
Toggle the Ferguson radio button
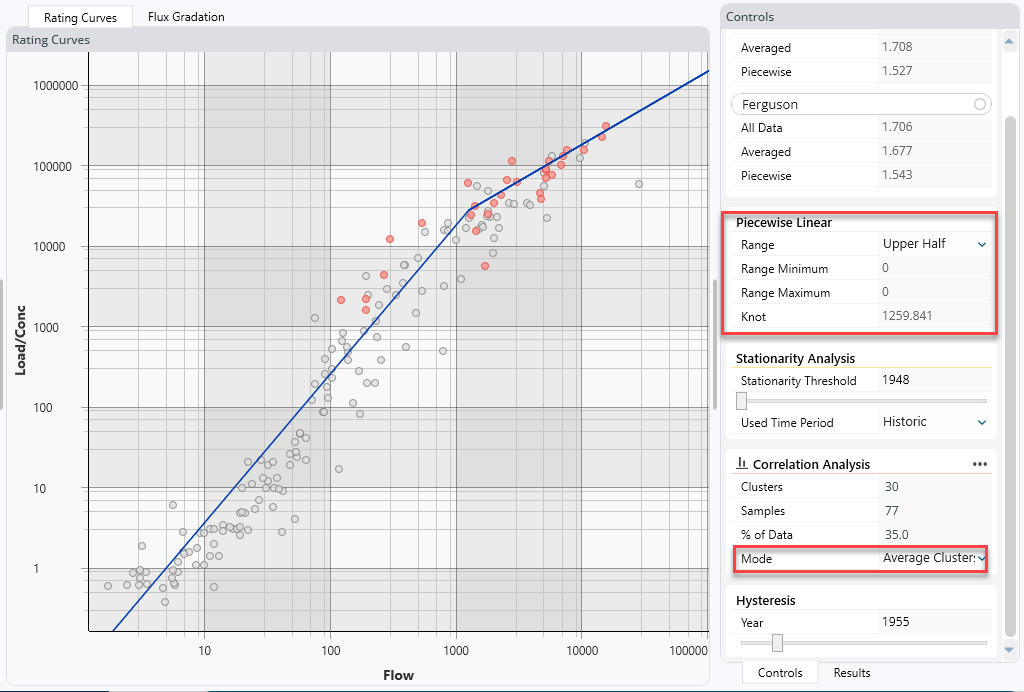click(x=979, y=104)
